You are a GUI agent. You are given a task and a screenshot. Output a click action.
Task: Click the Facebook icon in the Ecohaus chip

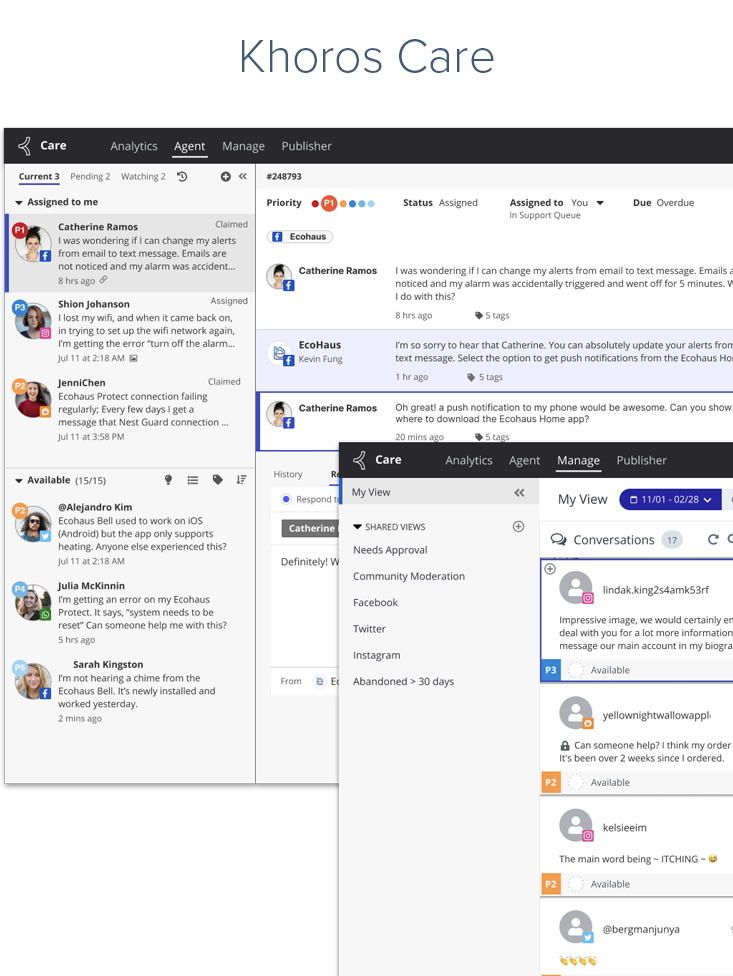278,237
